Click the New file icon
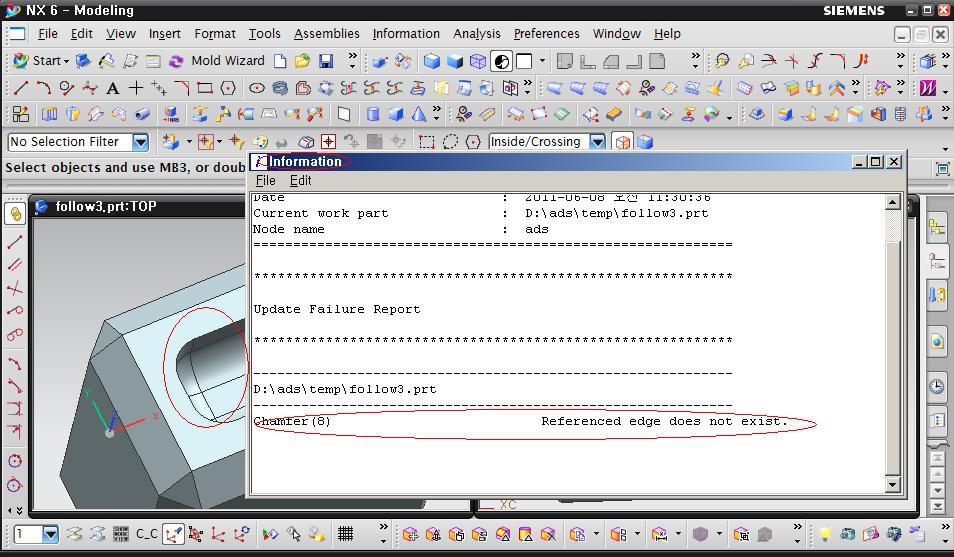The image size is (954, 557). pyautogui.click(x=280, y=61)
